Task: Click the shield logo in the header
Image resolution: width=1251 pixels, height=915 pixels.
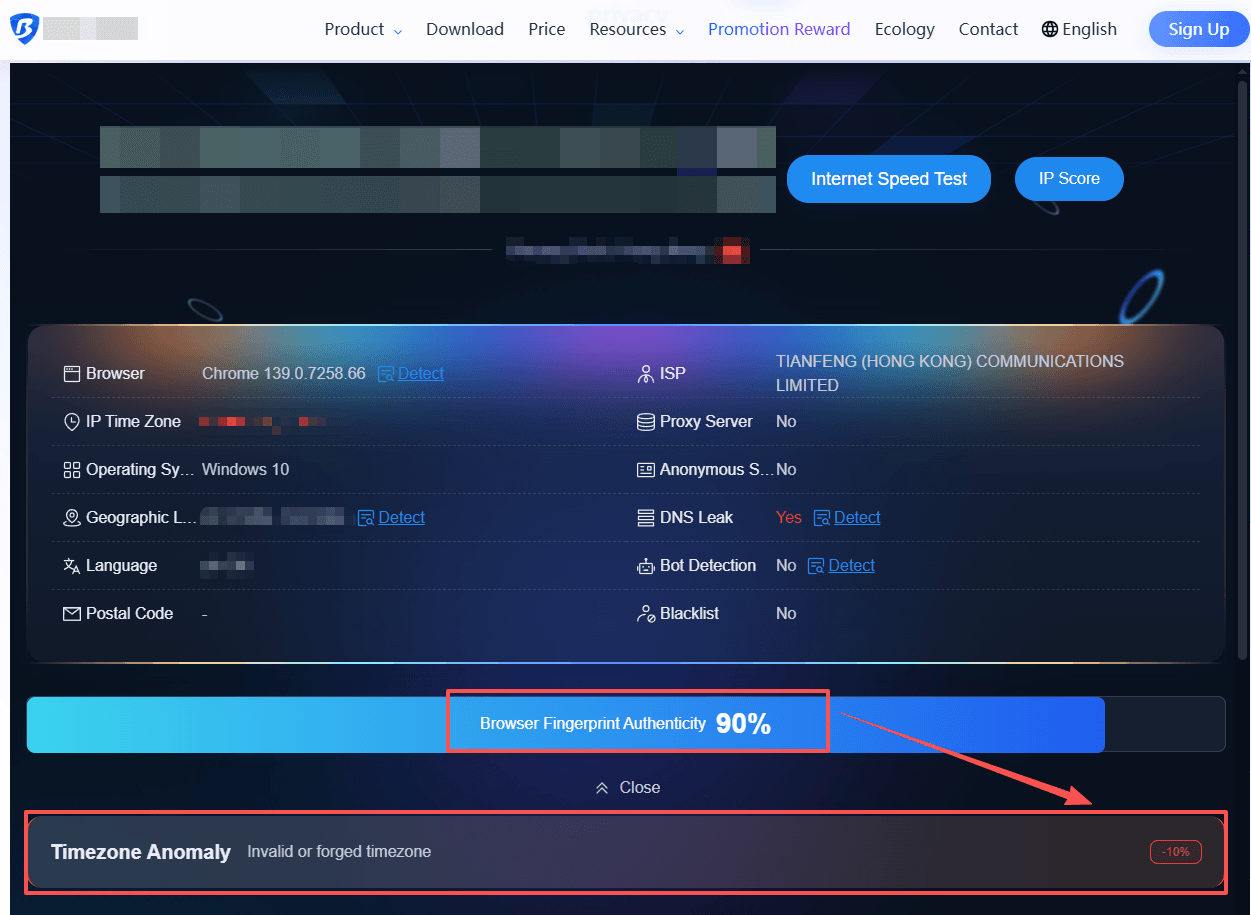Action: pos(23,29)
